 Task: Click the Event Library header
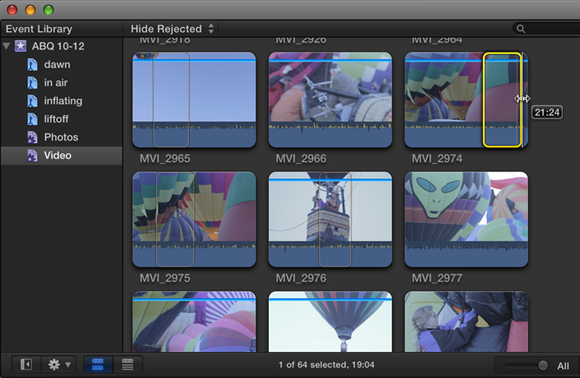coord(39,29)
